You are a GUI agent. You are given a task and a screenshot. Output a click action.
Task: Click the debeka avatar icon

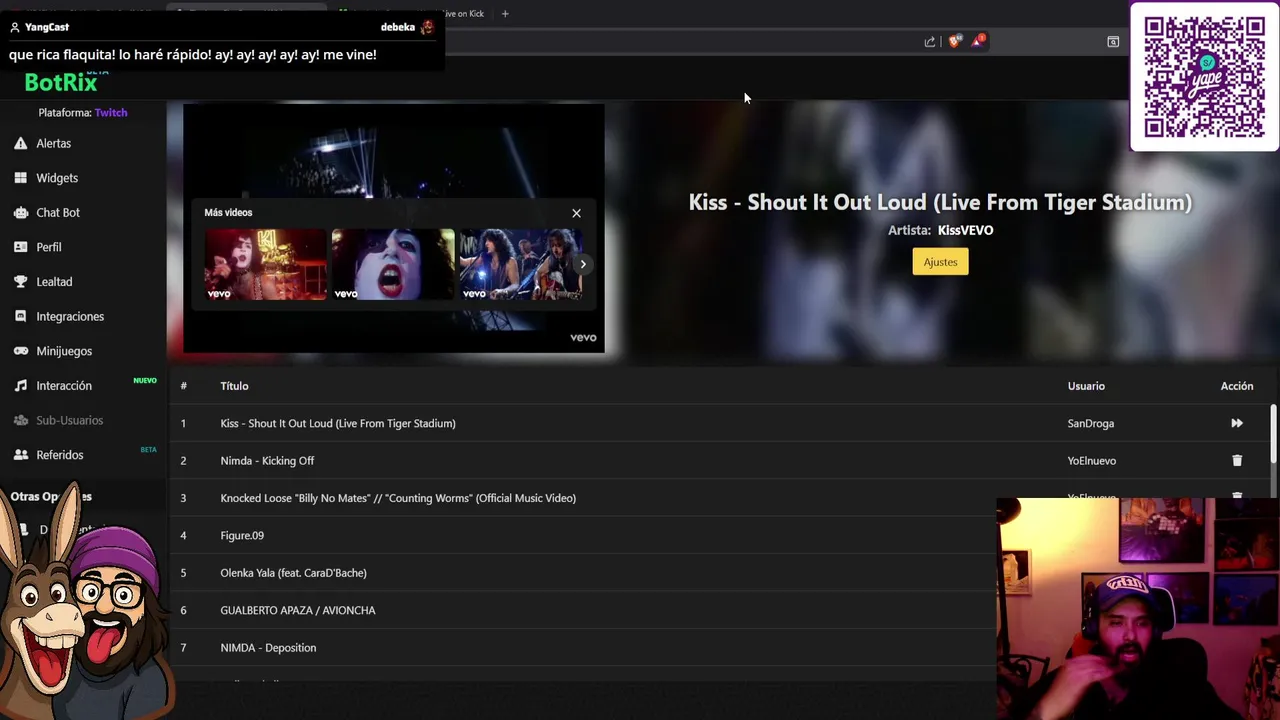pos(427,27)
